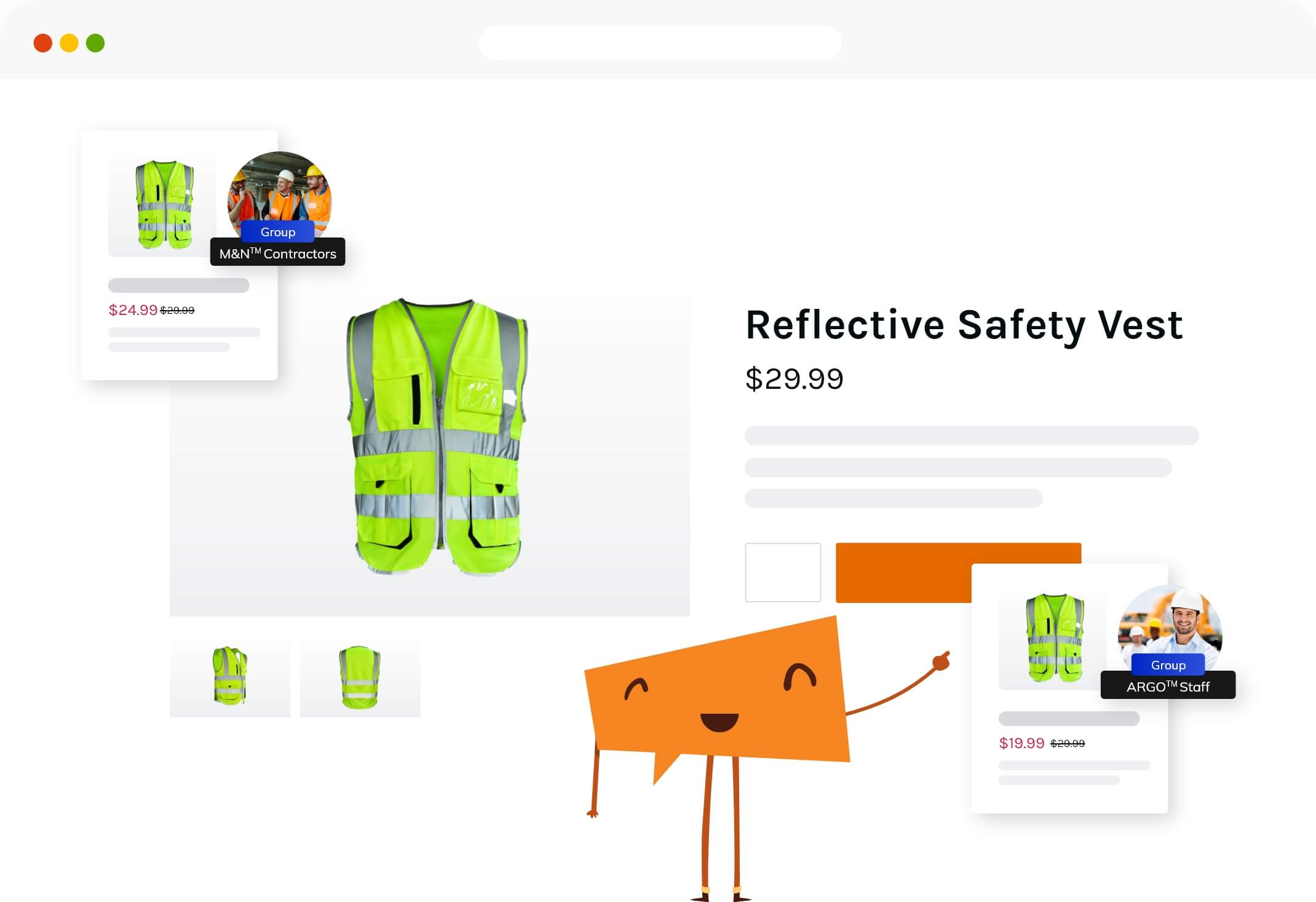Screen dimensions: 1316x902
Task: Click the $24.99 discounted price
Action: (133, 309)
